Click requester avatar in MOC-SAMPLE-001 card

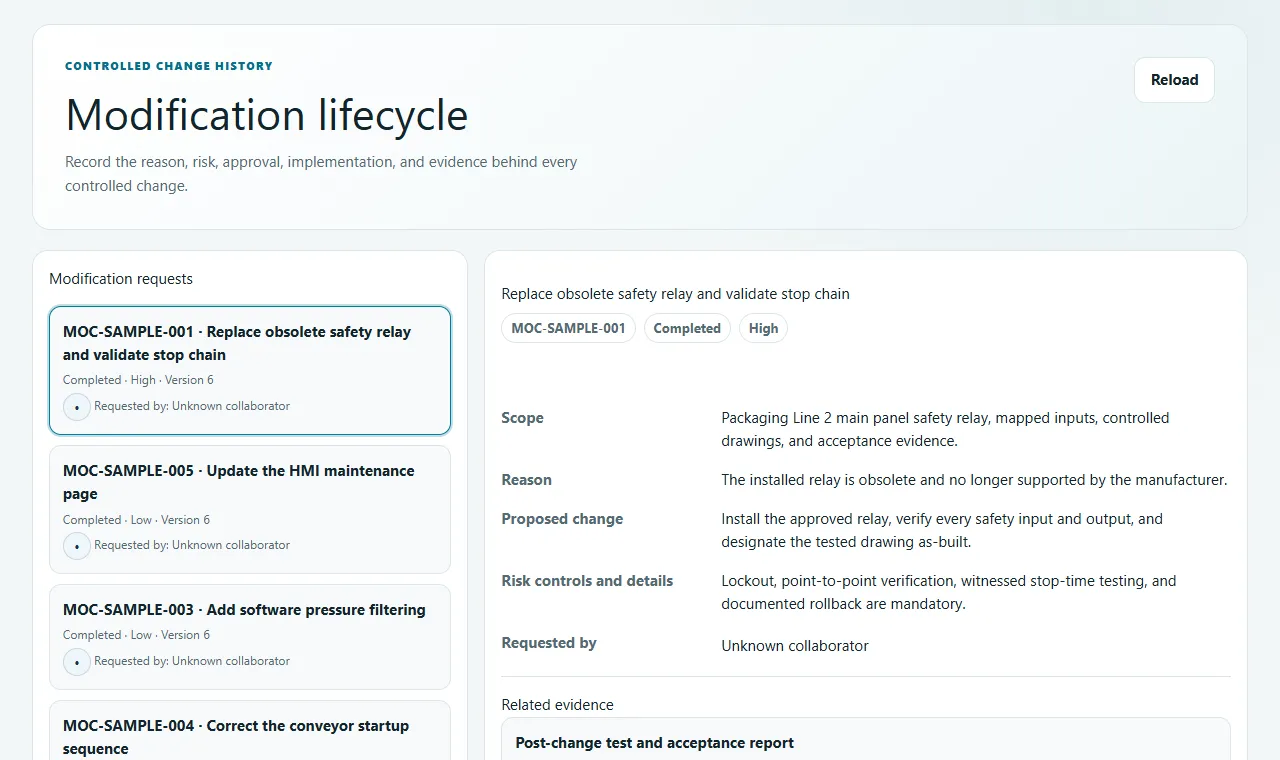click(x=77, y=407)
